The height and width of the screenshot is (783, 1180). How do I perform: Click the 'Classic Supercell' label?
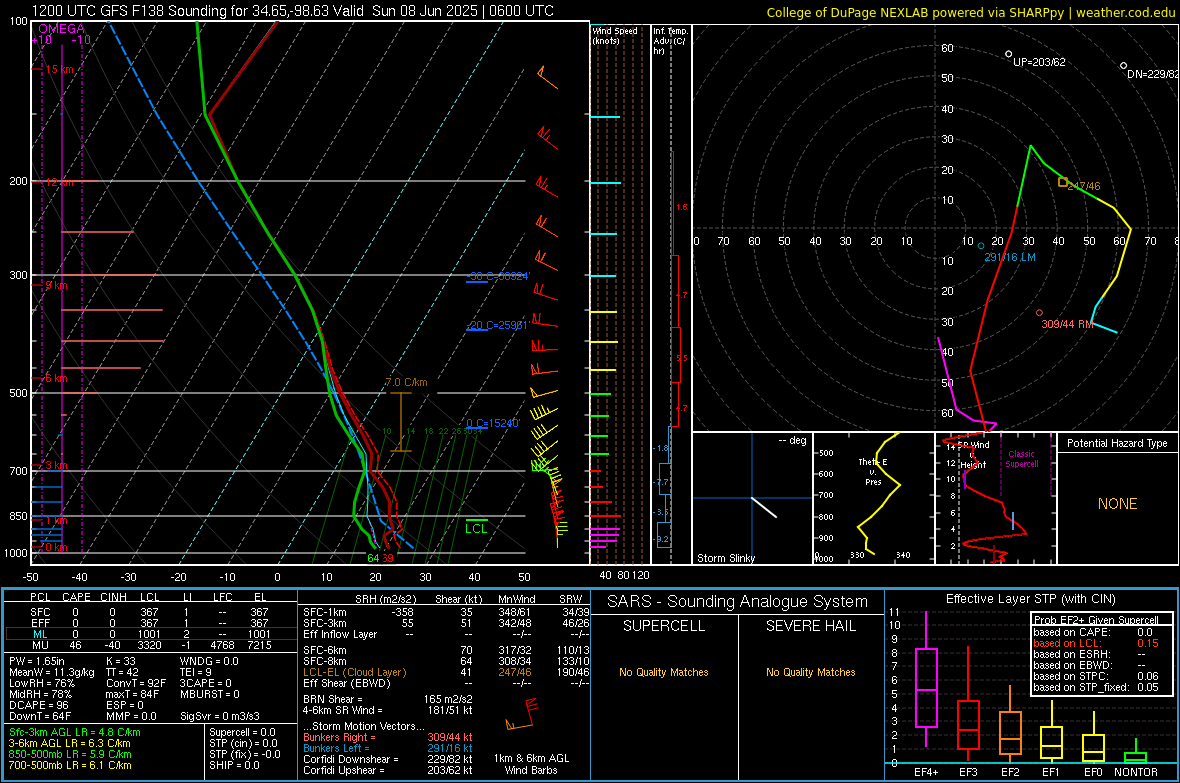coord(1021,459)
